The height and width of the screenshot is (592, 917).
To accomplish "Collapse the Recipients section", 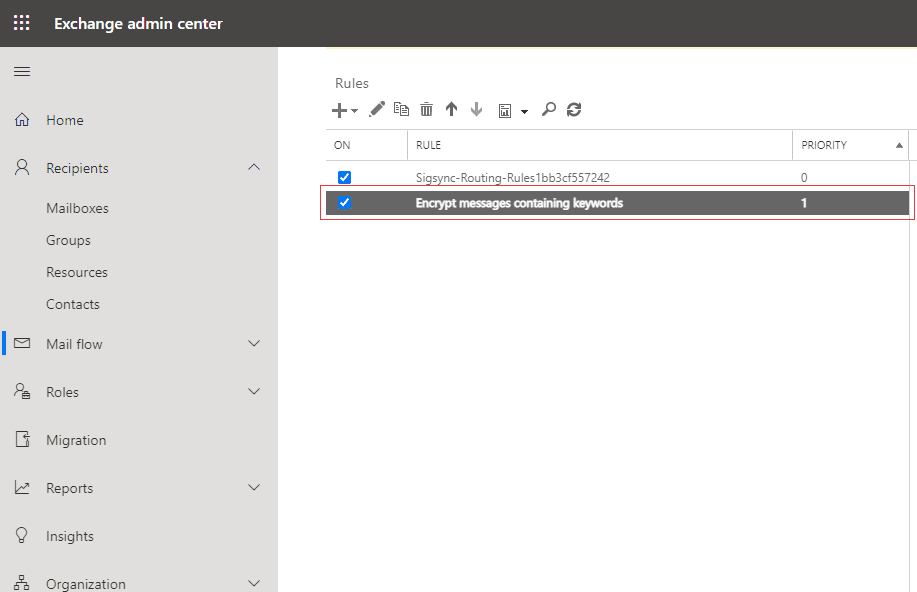I will (254, 168).
